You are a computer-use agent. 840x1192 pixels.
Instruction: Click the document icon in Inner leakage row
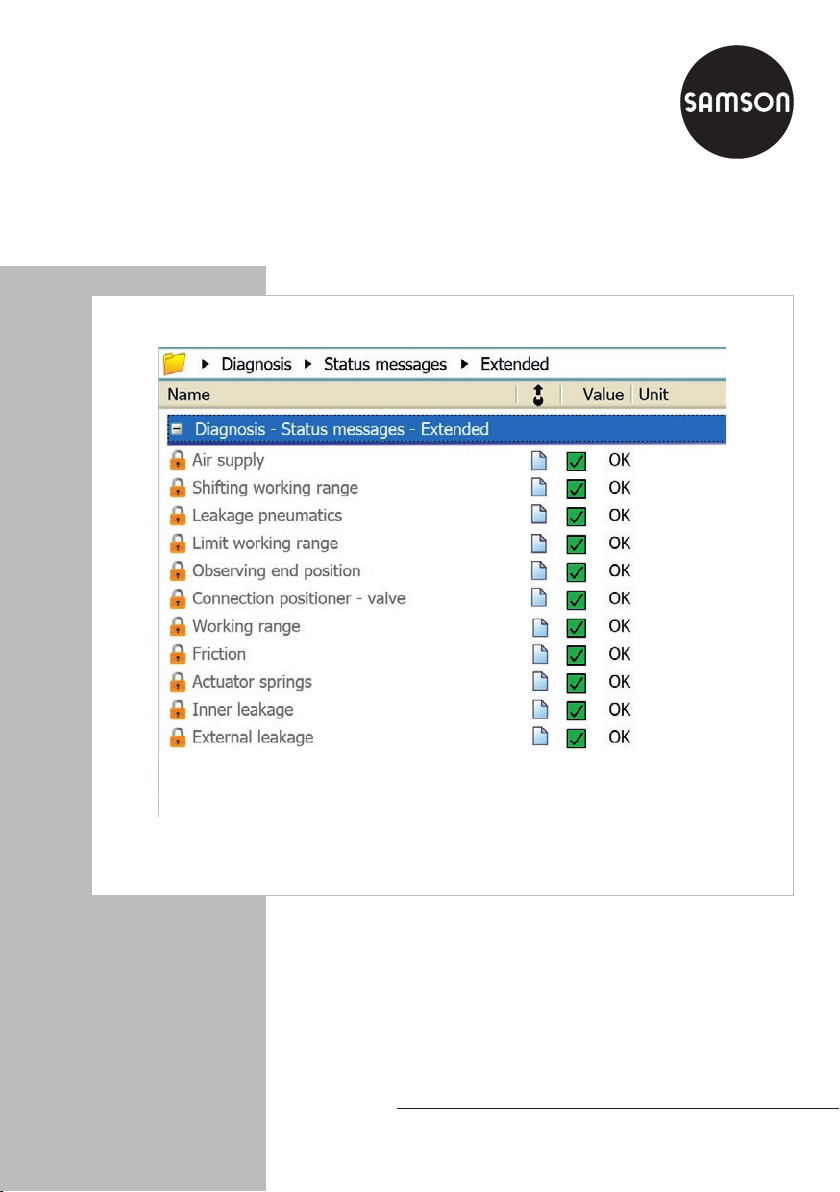pos(539,709)
